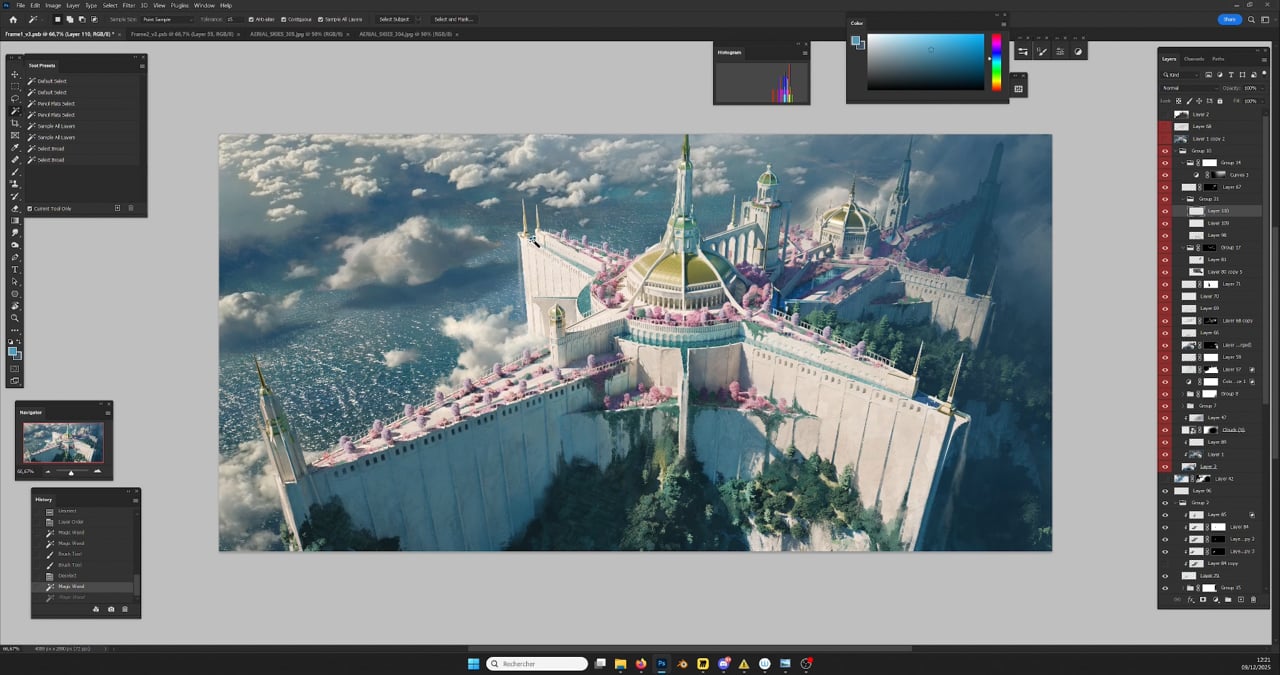1280x675 pixels.
Task: Select the Zoom tool
Action: [x=14, y=318]
